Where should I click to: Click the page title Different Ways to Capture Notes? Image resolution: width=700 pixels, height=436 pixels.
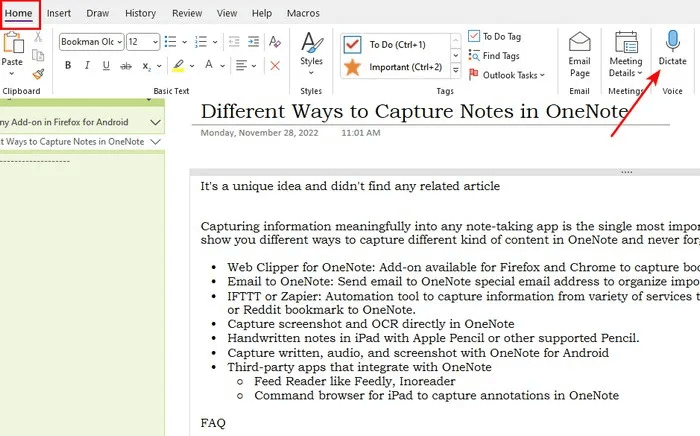click(x=414, y=111)
